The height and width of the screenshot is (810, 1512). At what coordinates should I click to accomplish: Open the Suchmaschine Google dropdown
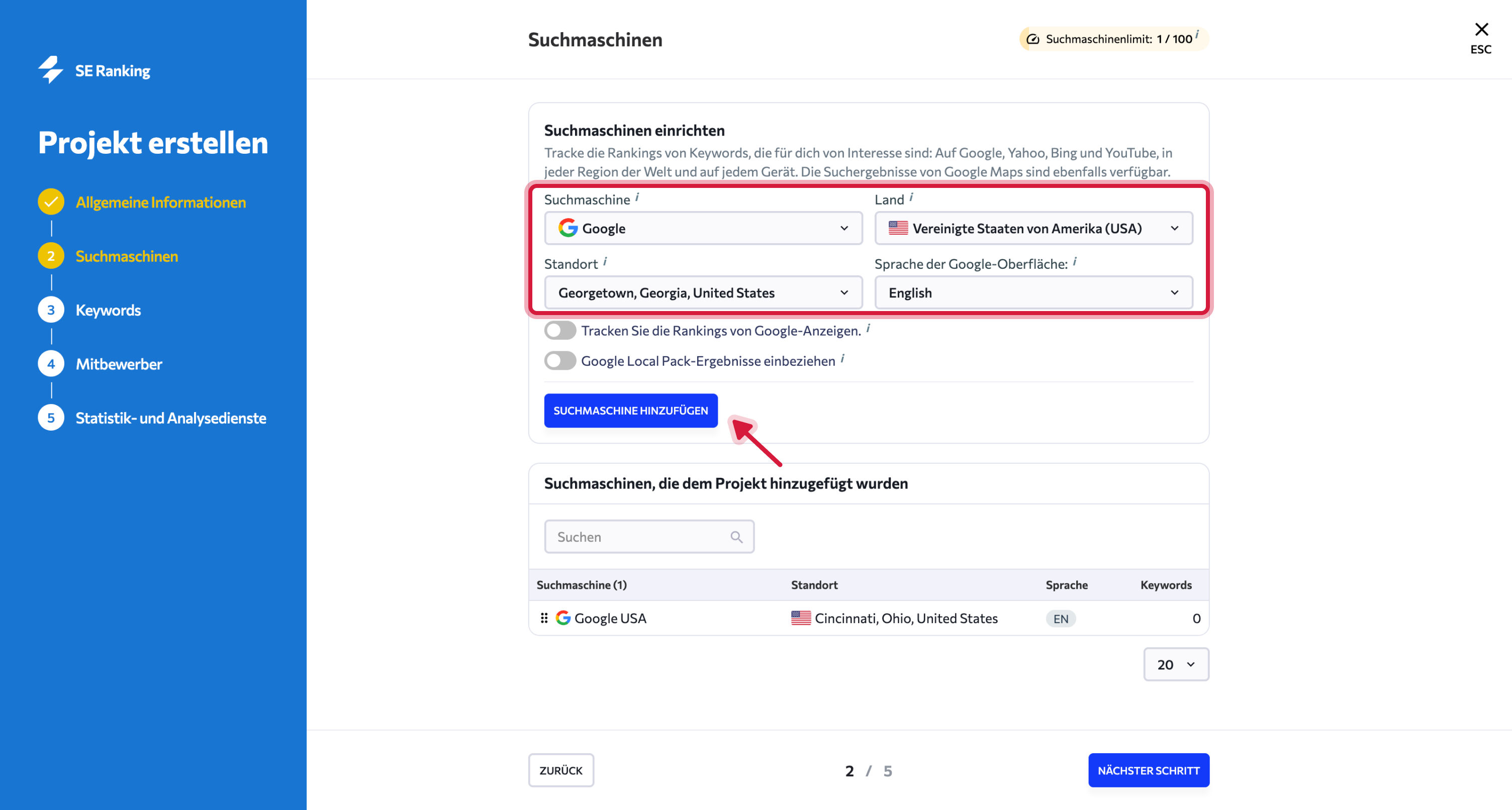(x=703, y=228)
